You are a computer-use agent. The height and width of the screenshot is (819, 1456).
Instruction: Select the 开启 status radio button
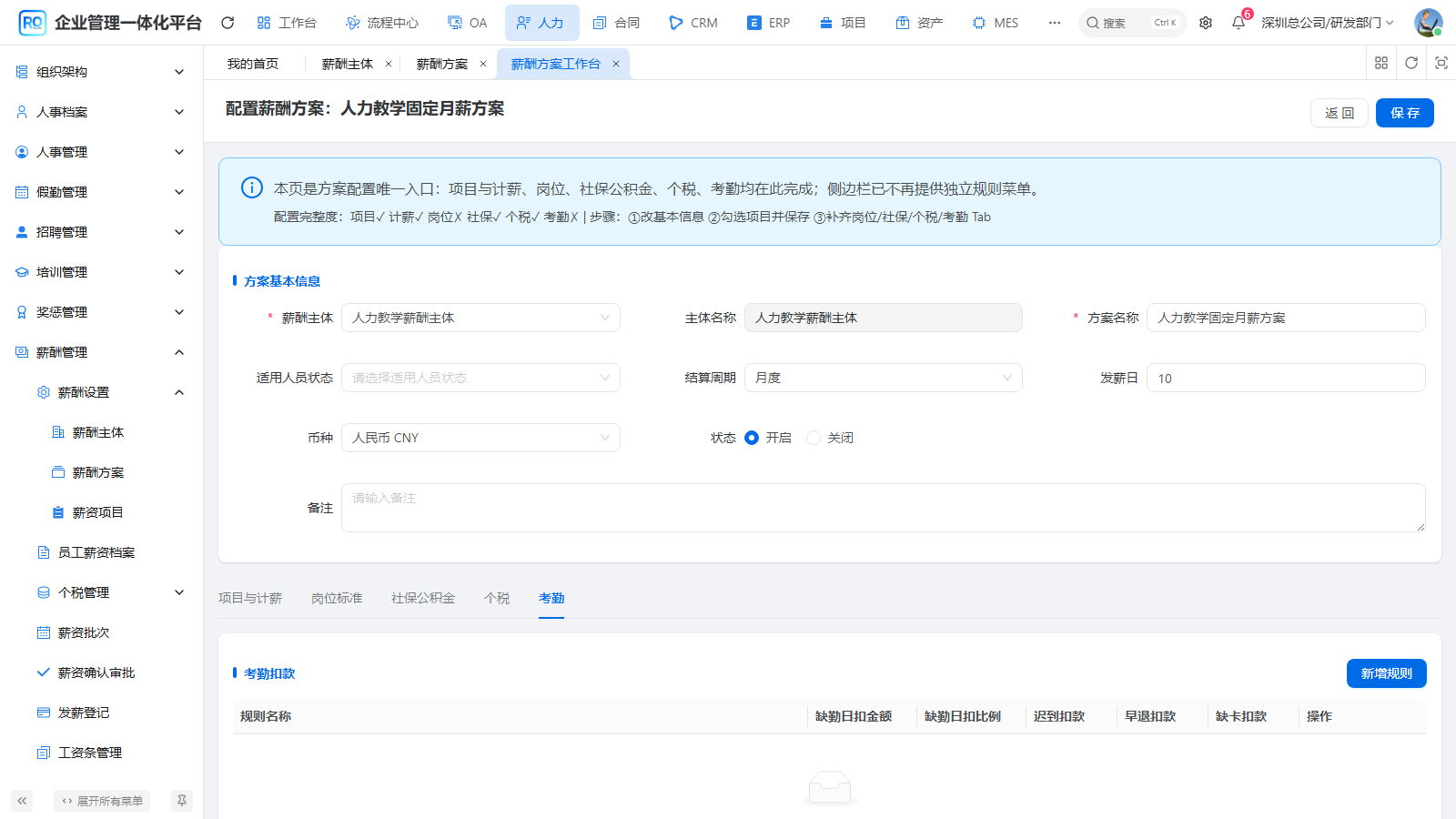click(752, 438)
